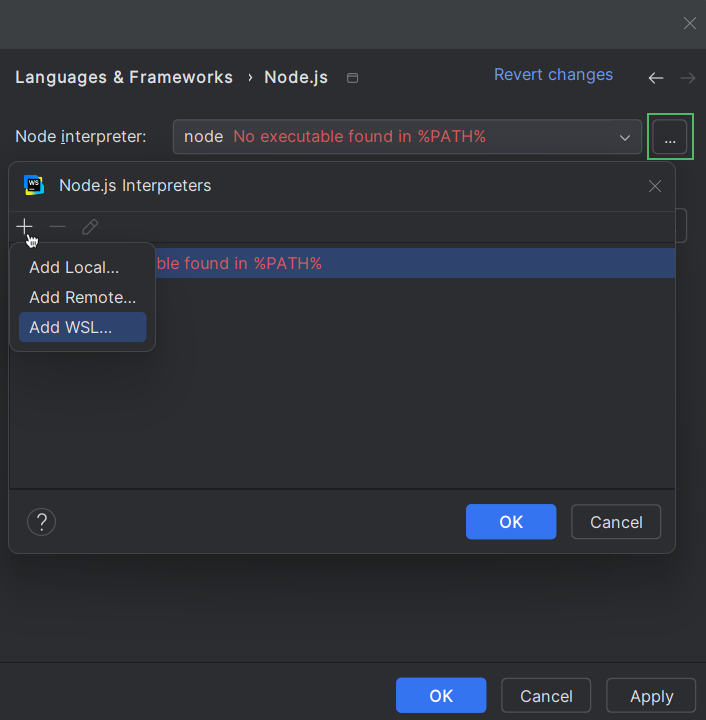Click the Revert changes link

click(553, 75)
